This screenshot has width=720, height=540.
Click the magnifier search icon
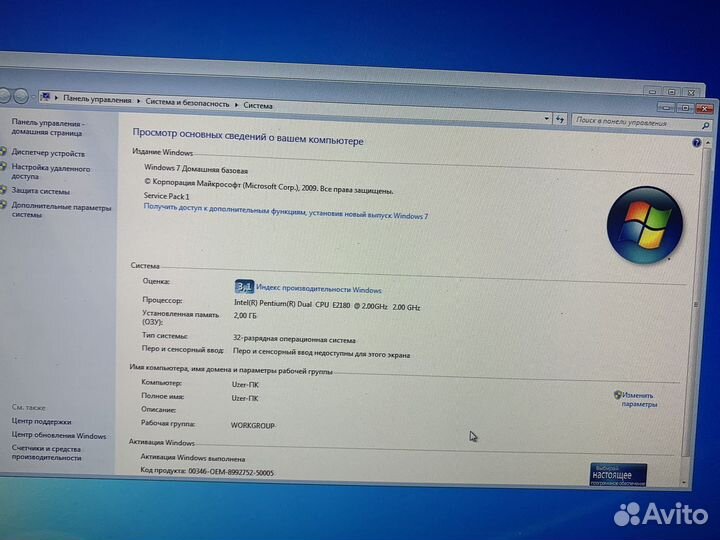[x=706, y=125]
